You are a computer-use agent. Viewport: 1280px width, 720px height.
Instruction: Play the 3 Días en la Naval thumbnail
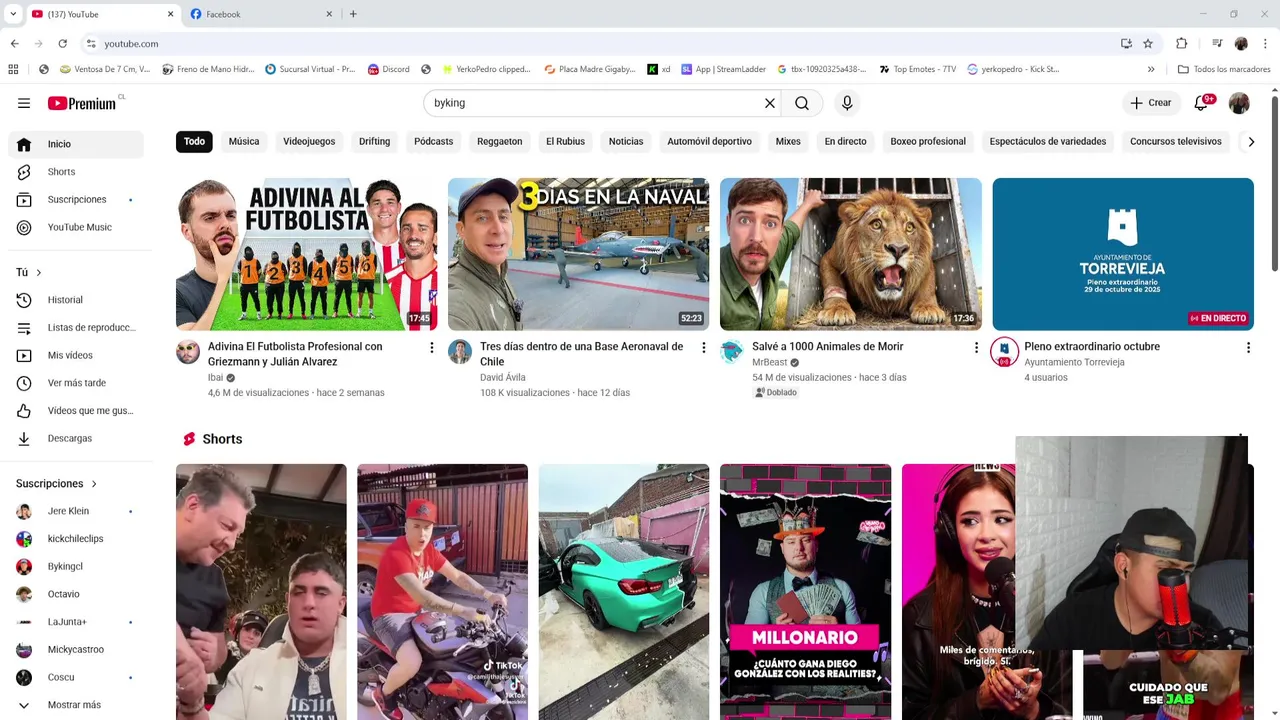[579, 254]
